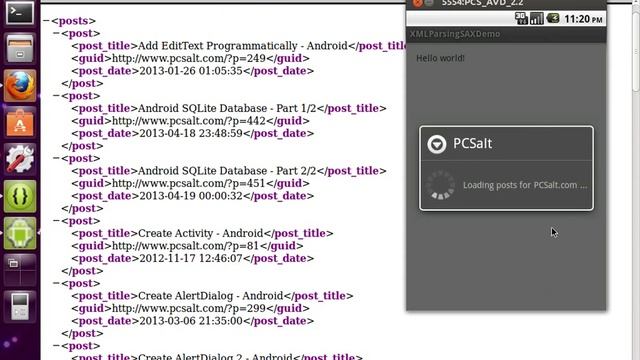Open the Android emulator launcher icon
Viewport: 640px width, 360px height.
[20, 233]
